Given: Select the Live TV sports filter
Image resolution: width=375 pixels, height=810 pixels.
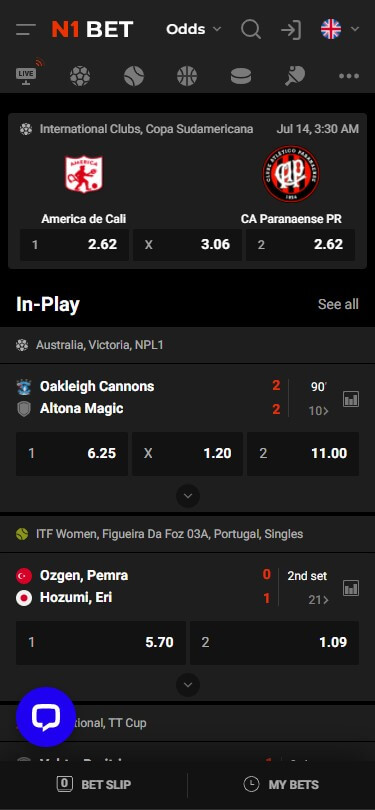Looking at the screenshot, I should (x=29, y=72).
